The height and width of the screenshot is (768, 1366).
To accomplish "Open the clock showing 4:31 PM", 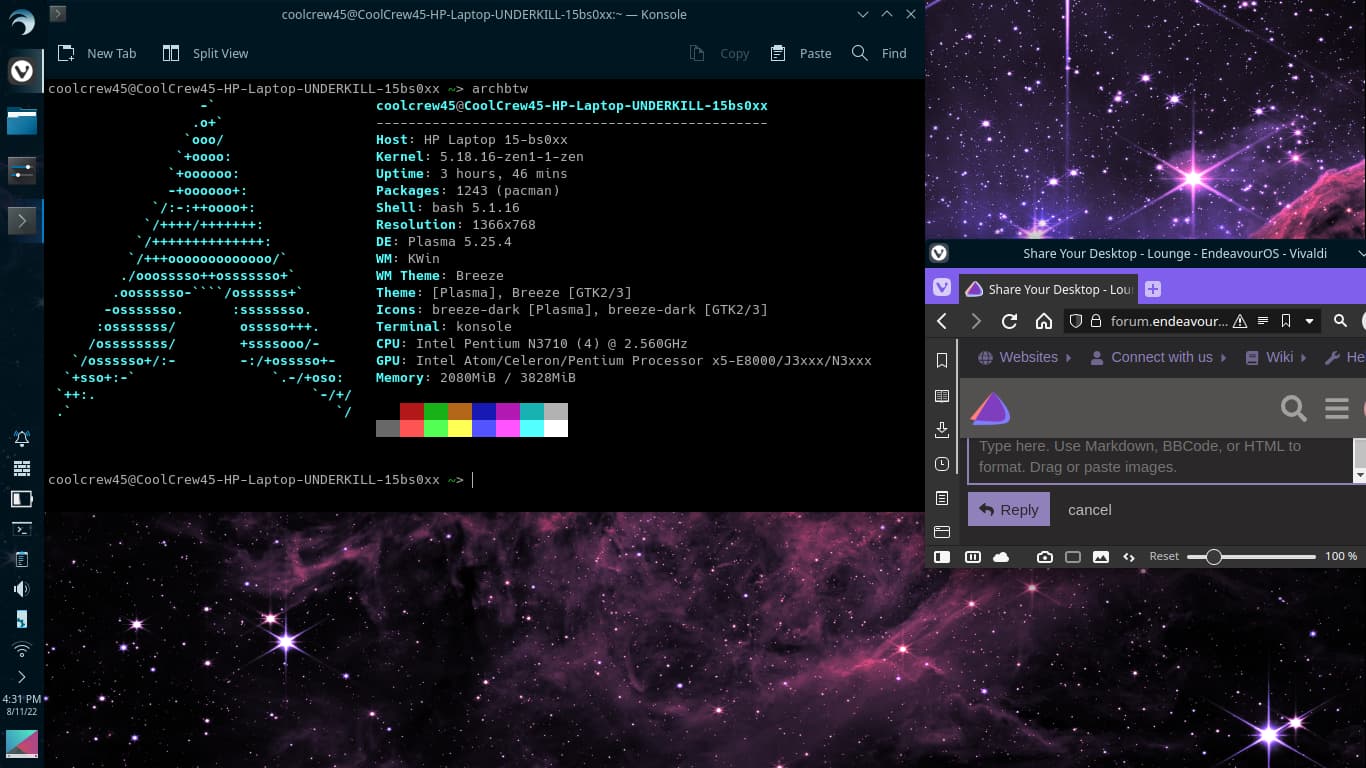I will click(22, 705).
